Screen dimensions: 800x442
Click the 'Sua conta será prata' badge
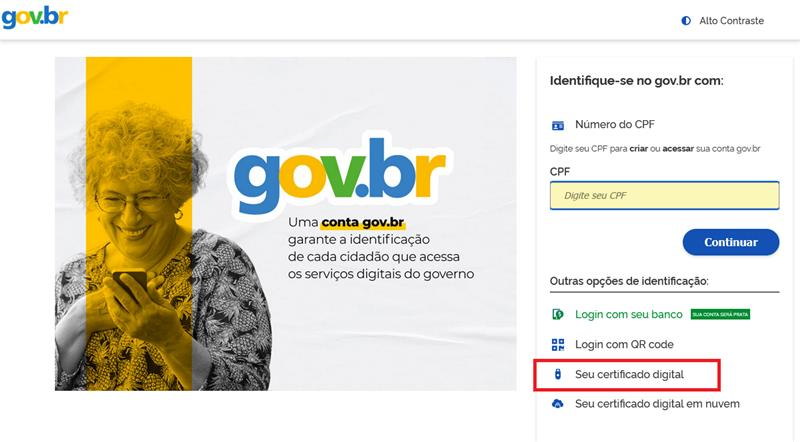[720, 314]
